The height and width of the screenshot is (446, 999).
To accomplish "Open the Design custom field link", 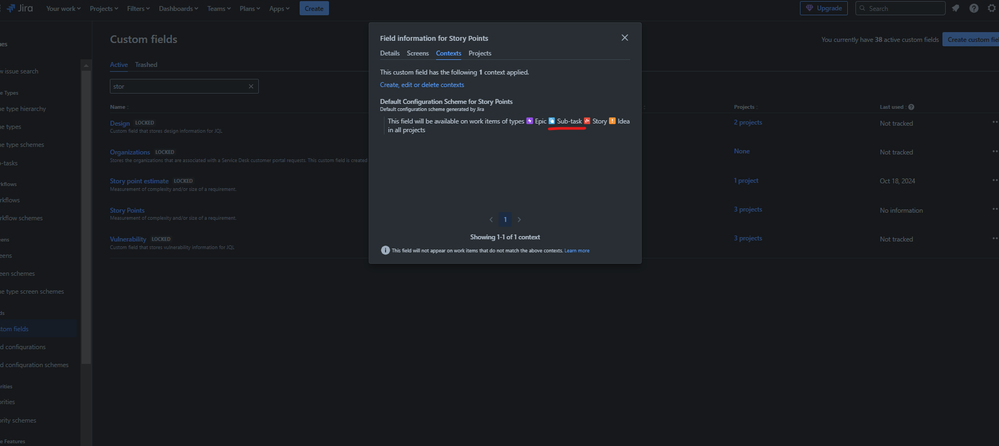I will coord(120,123).
